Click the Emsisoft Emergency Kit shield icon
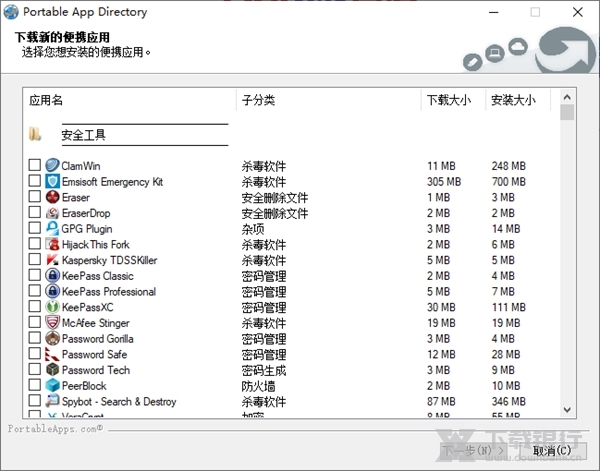The width and height of the screenshot is (600, 471). tap(52, 181)
